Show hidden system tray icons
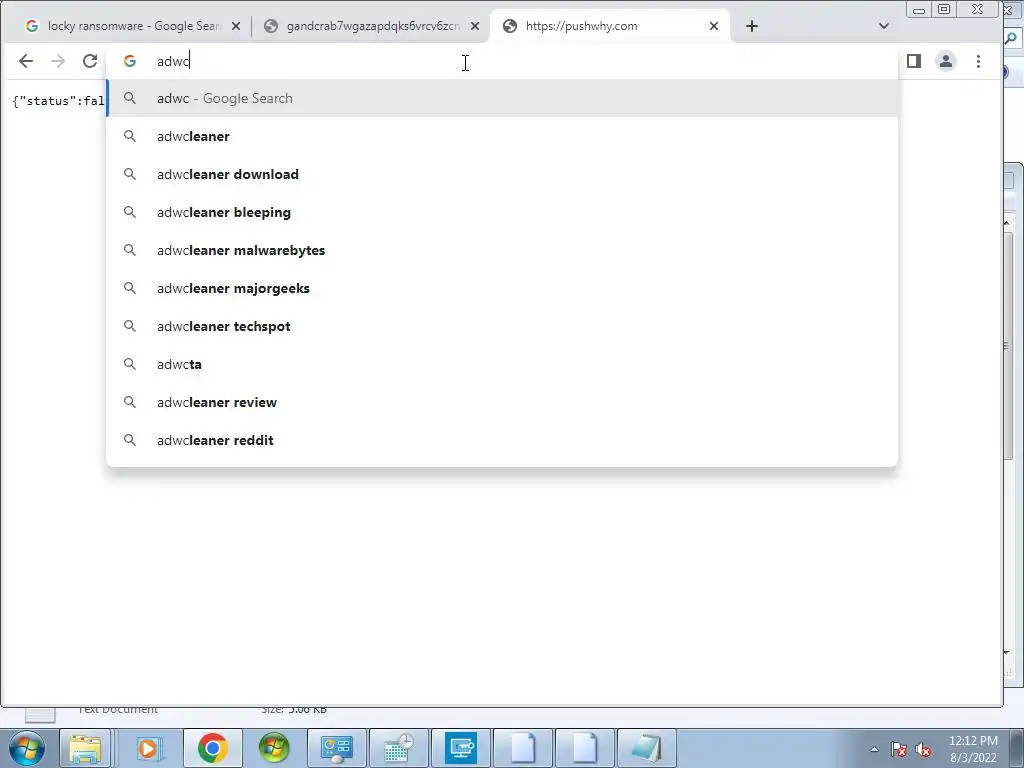This screenshot has width=1024, height=768. pos(874,749)
